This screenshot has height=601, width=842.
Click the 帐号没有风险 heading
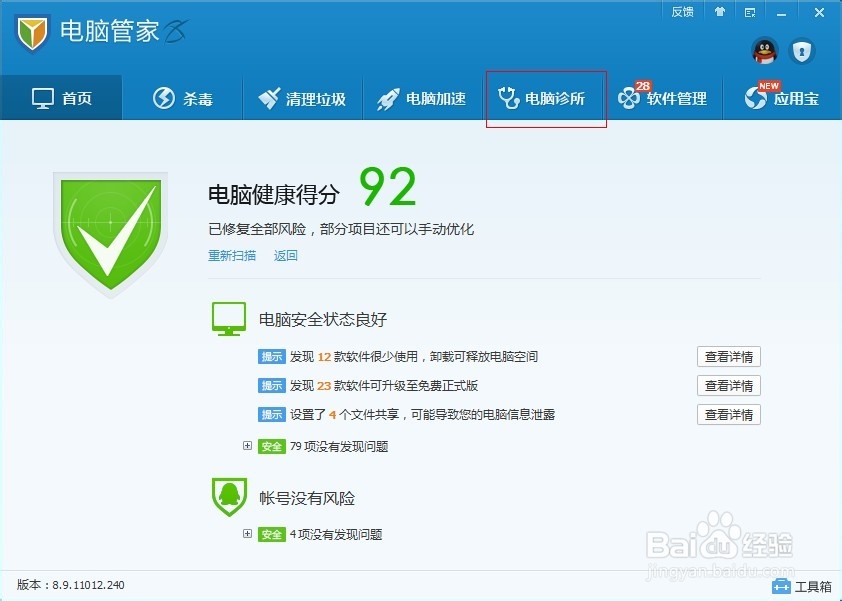(307, 498)
